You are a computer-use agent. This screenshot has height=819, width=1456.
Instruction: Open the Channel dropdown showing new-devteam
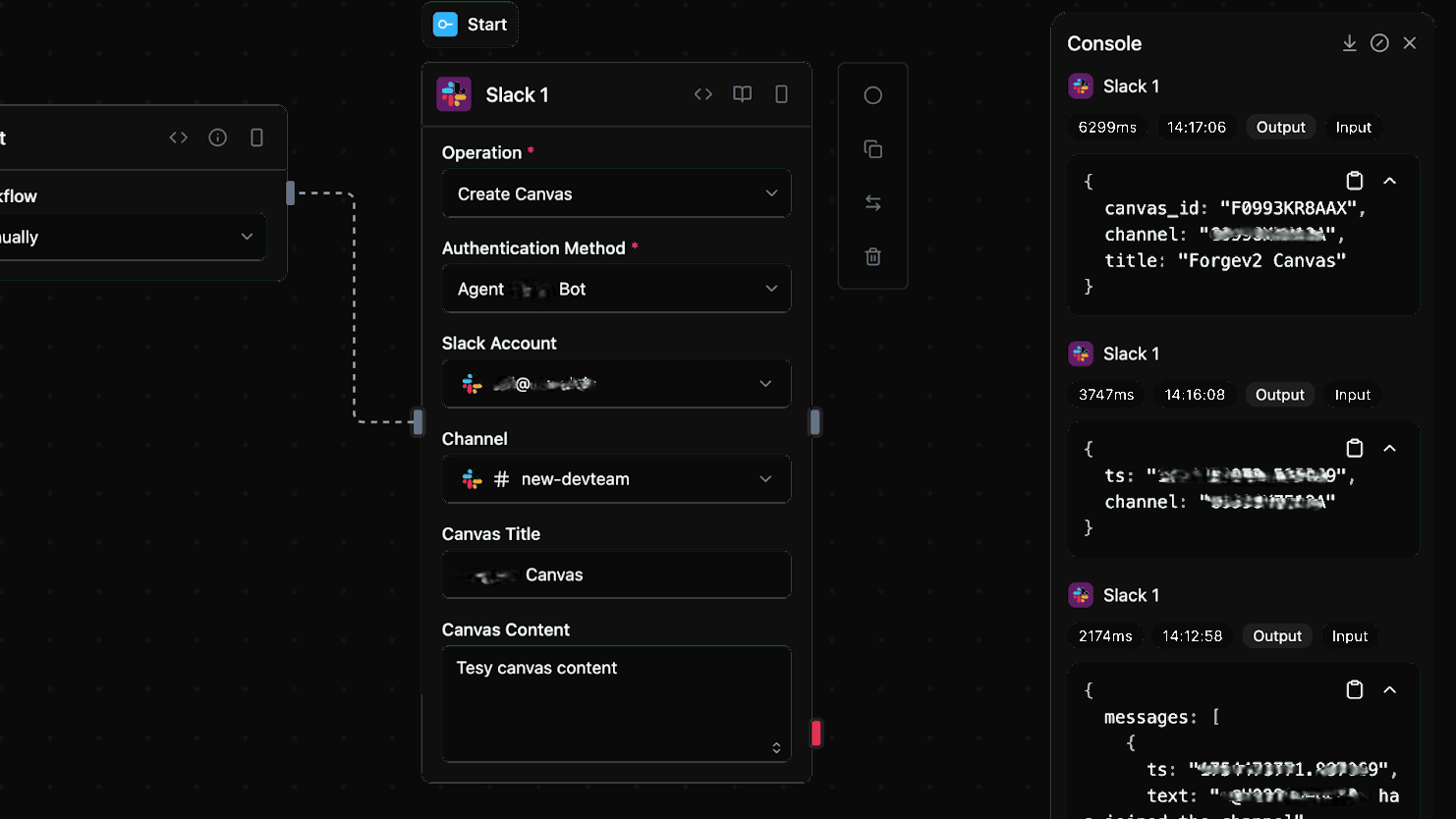pyautogui.click(x=616, y=478)
